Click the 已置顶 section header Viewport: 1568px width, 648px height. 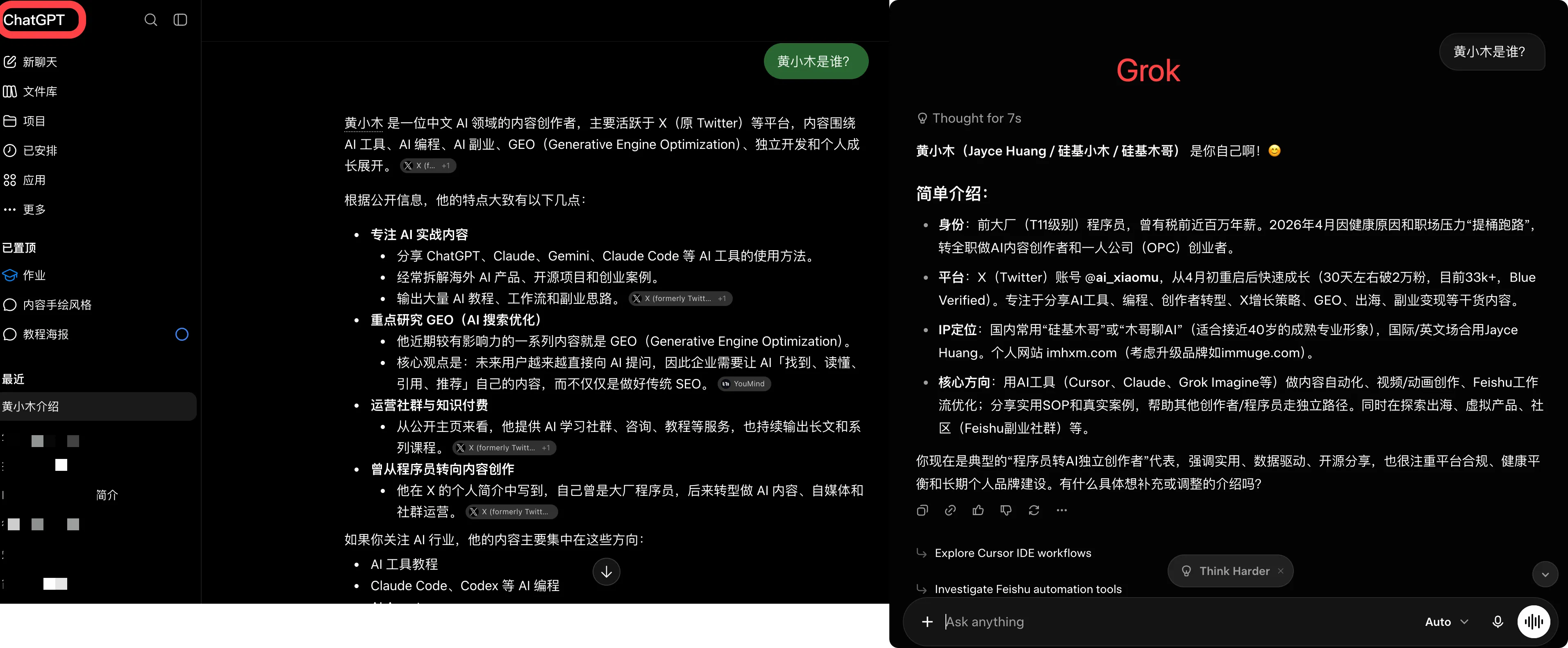20,248
